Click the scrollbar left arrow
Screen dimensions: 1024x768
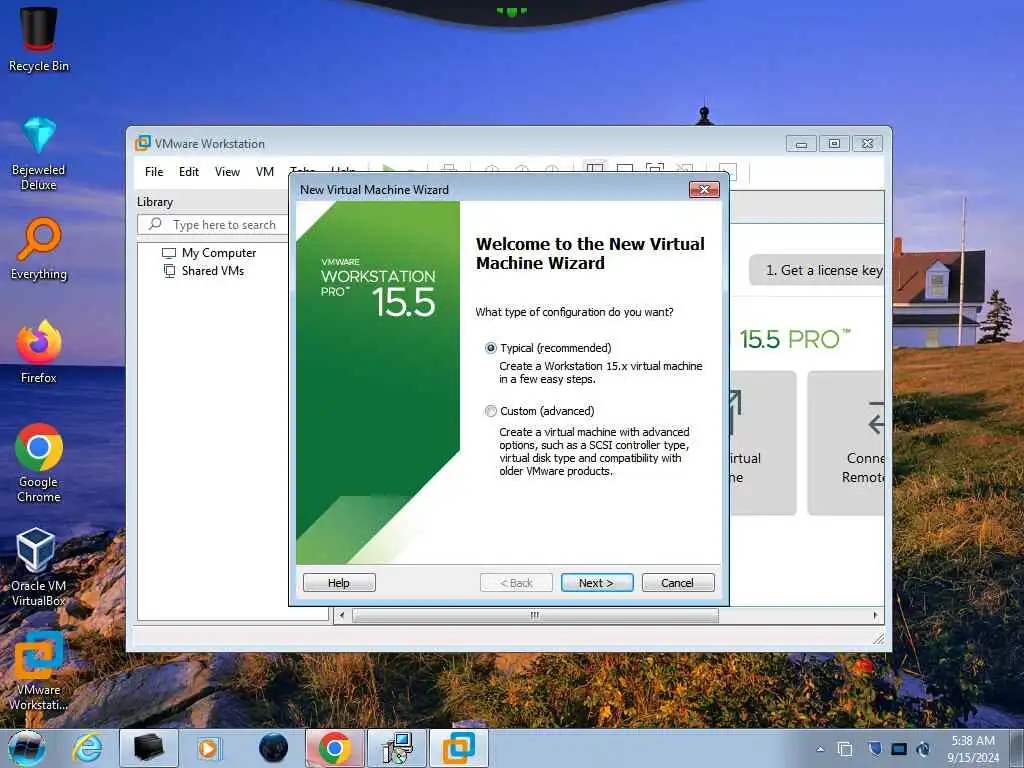click(342, 615)
